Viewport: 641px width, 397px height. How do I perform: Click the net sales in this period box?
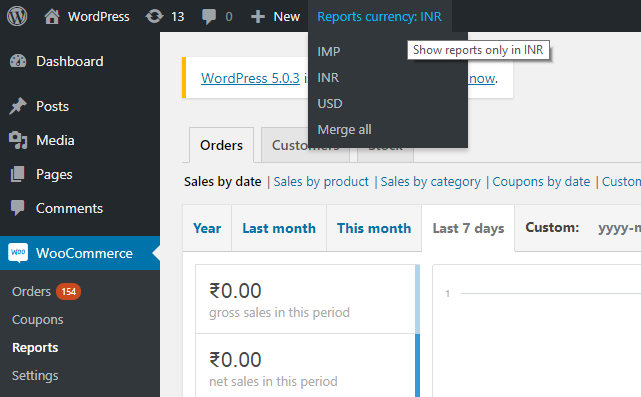[x=307, y=366]
